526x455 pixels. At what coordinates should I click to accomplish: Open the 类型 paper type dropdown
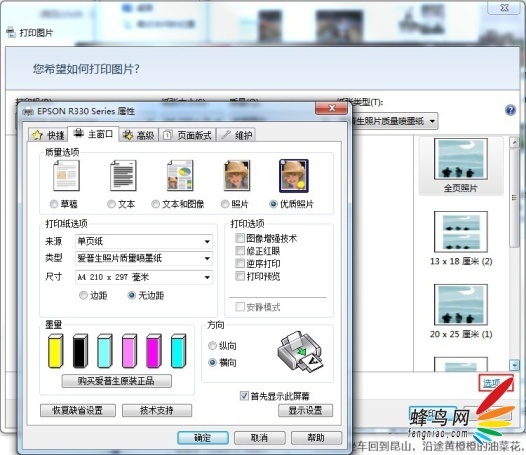pyautogui.click(x=144, y=258)
